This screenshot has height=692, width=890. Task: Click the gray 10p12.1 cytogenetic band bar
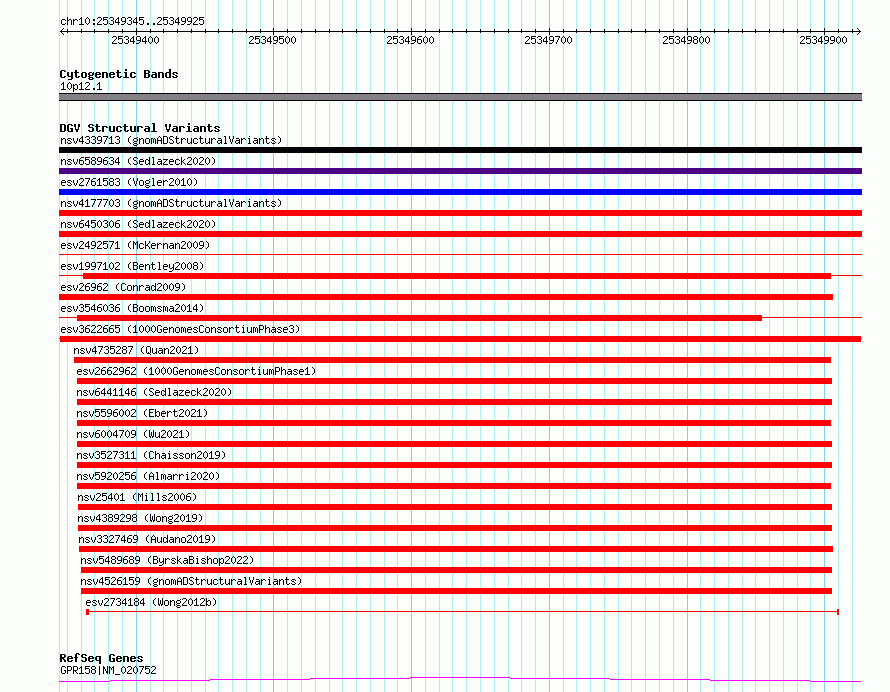(x=460, y=97)
